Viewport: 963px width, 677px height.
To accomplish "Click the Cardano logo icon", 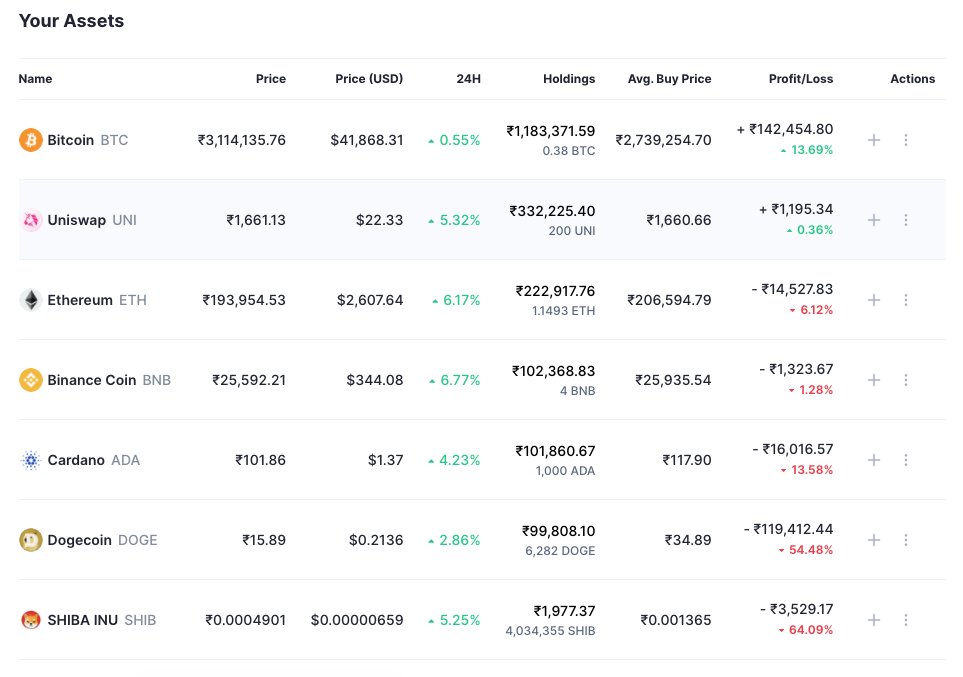I will (31, 460).
